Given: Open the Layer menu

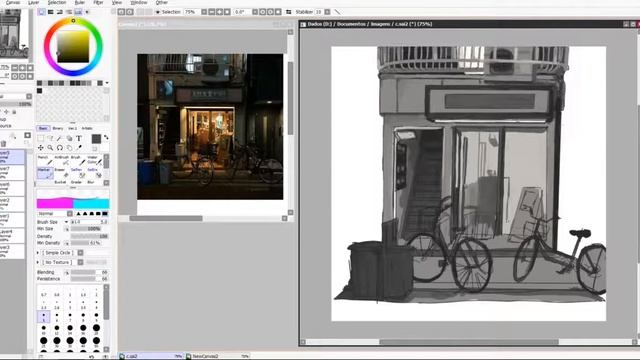Looking at the screenshot, I should 33,2.
